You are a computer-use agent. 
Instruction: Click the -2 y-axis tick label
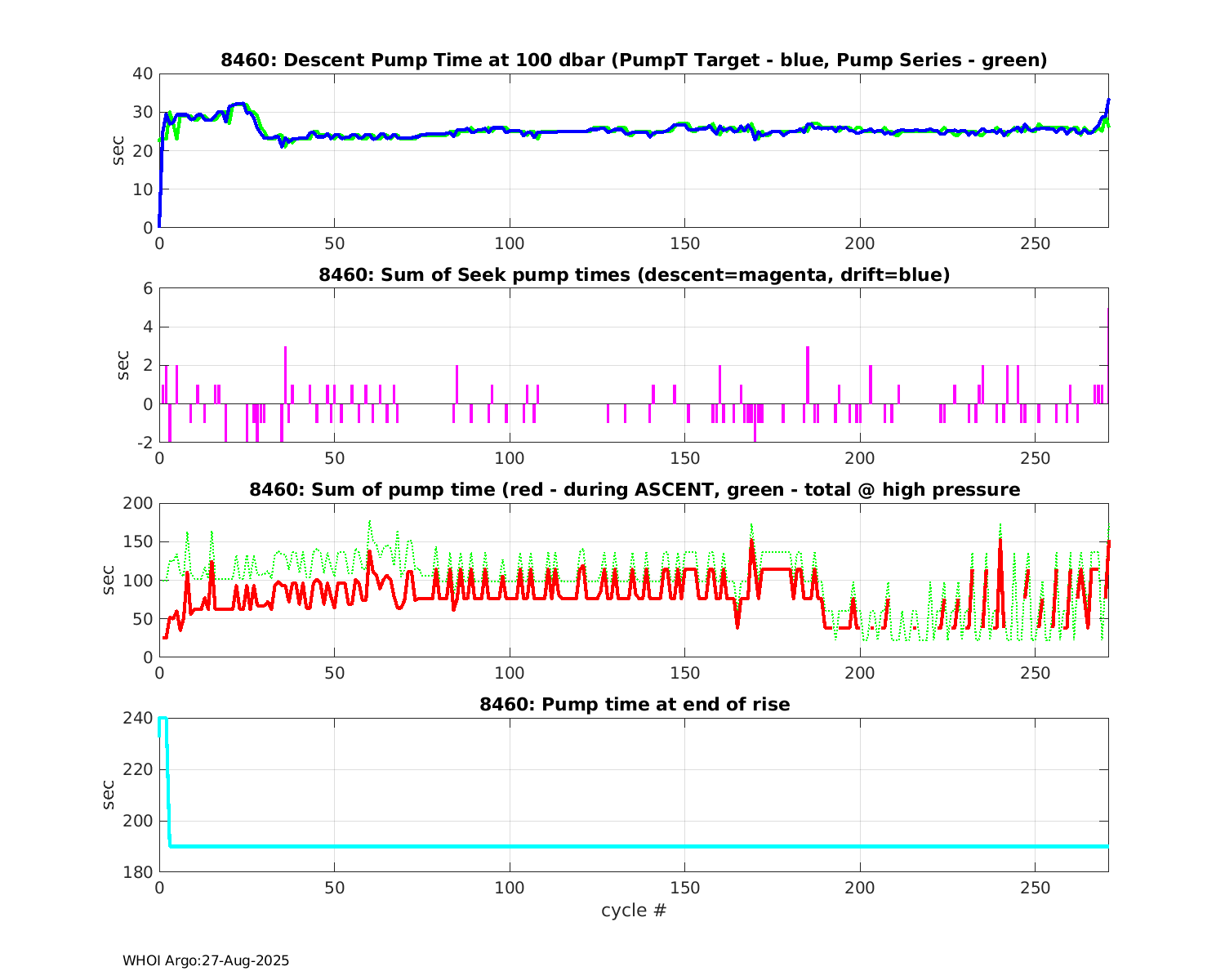(x=143, y=443)
